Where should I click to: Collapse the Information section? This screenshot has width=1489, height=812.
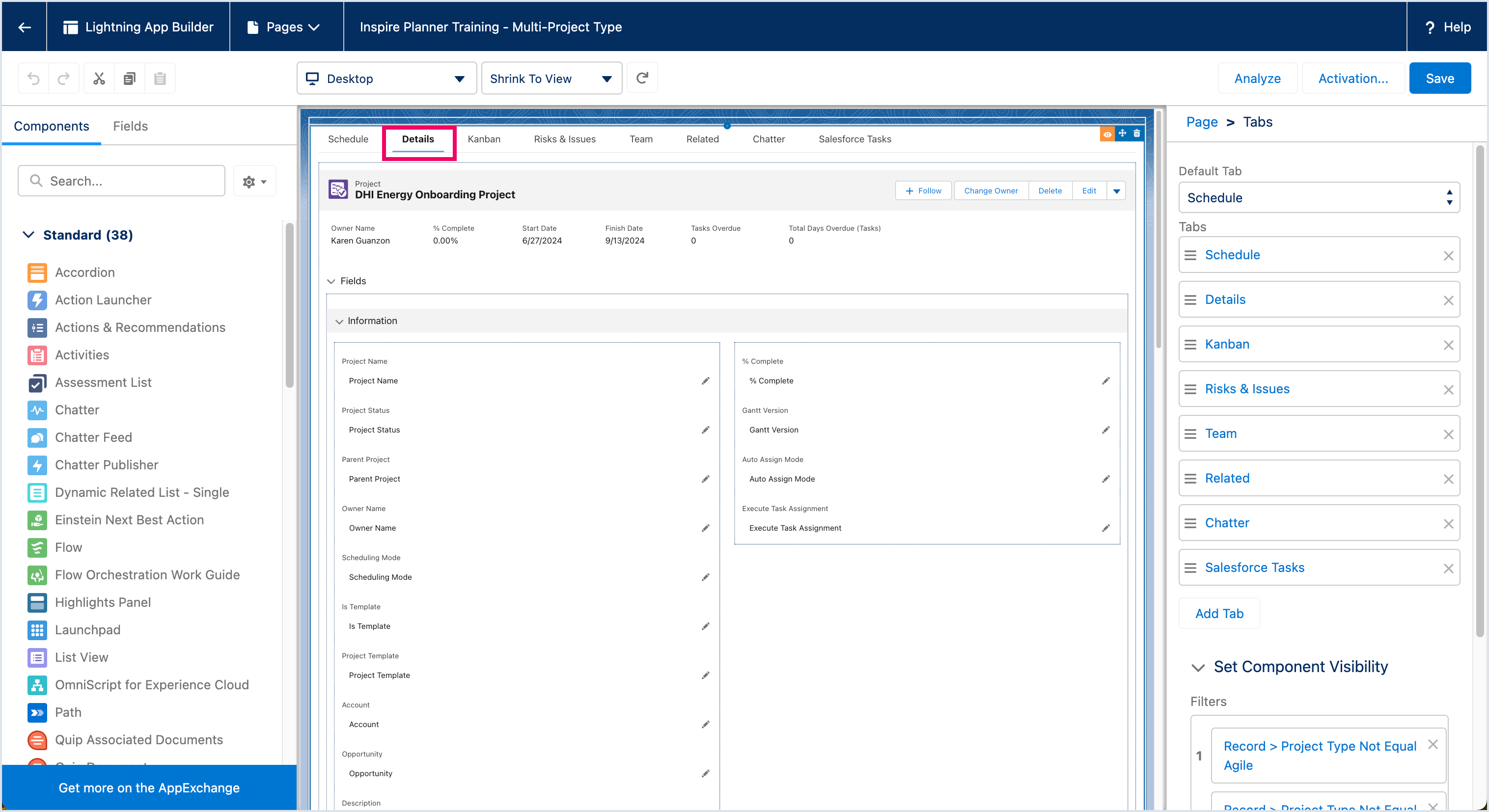click(x=339, y=322)
